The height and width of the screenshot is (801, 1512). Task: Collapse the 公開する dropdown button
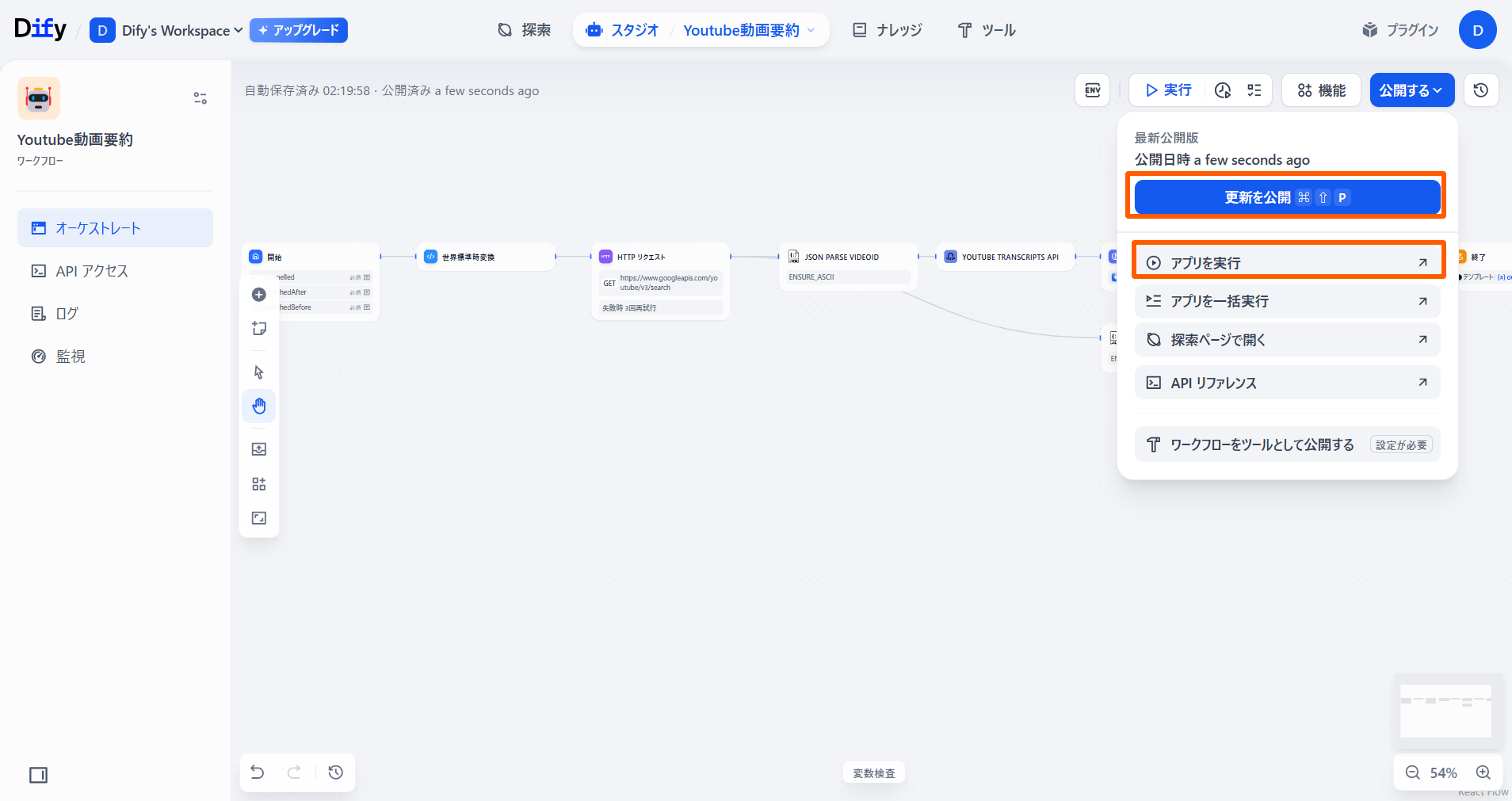point(1411,90)
